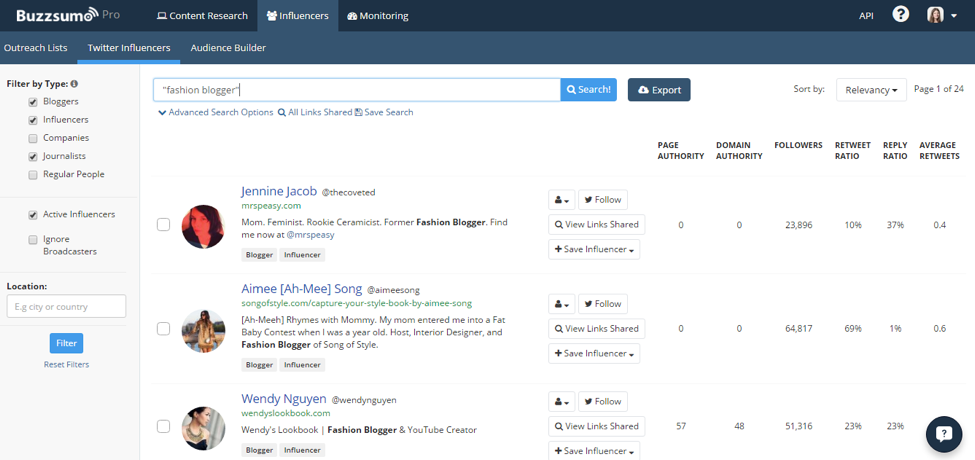Viewport: 975px width, 460px height.
Task: View Links Shared for Jennine Jacob
Action: [597, 224]
